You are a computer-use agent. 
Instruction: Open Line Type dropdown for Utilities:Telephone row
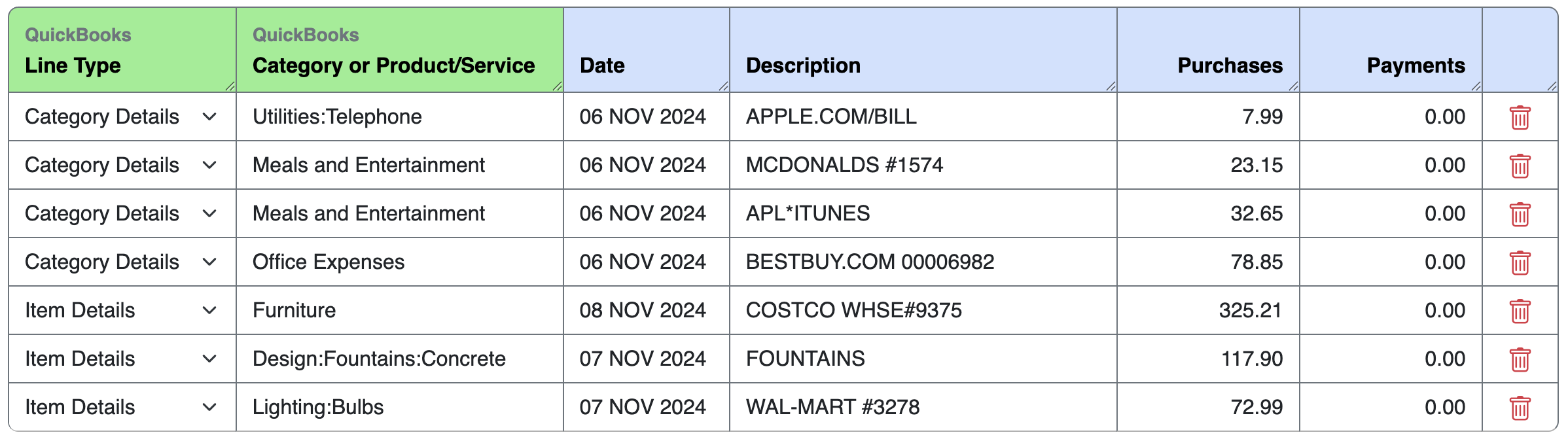tap(122, 116)
